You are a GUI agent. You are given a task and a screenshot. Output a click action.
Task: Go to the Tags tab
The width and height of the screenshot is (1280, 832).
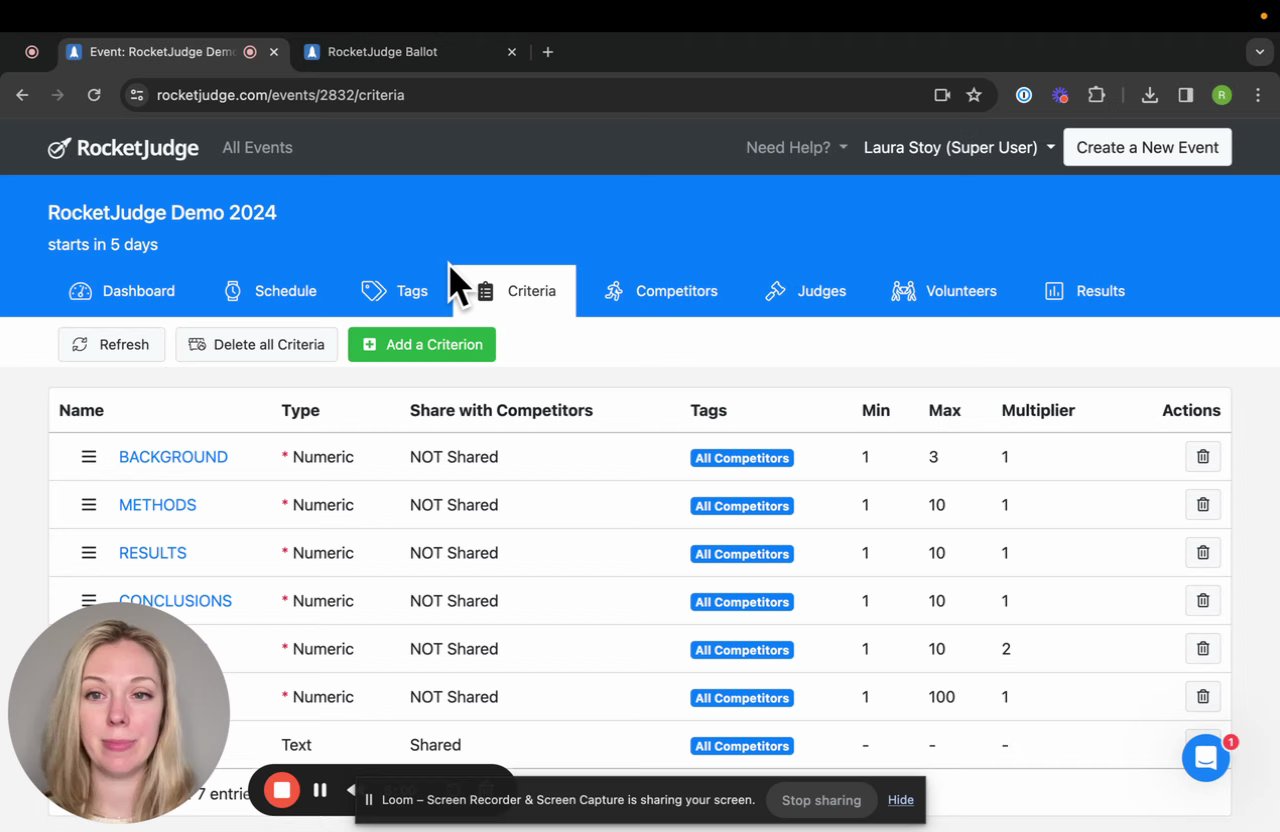click(395, 291)
